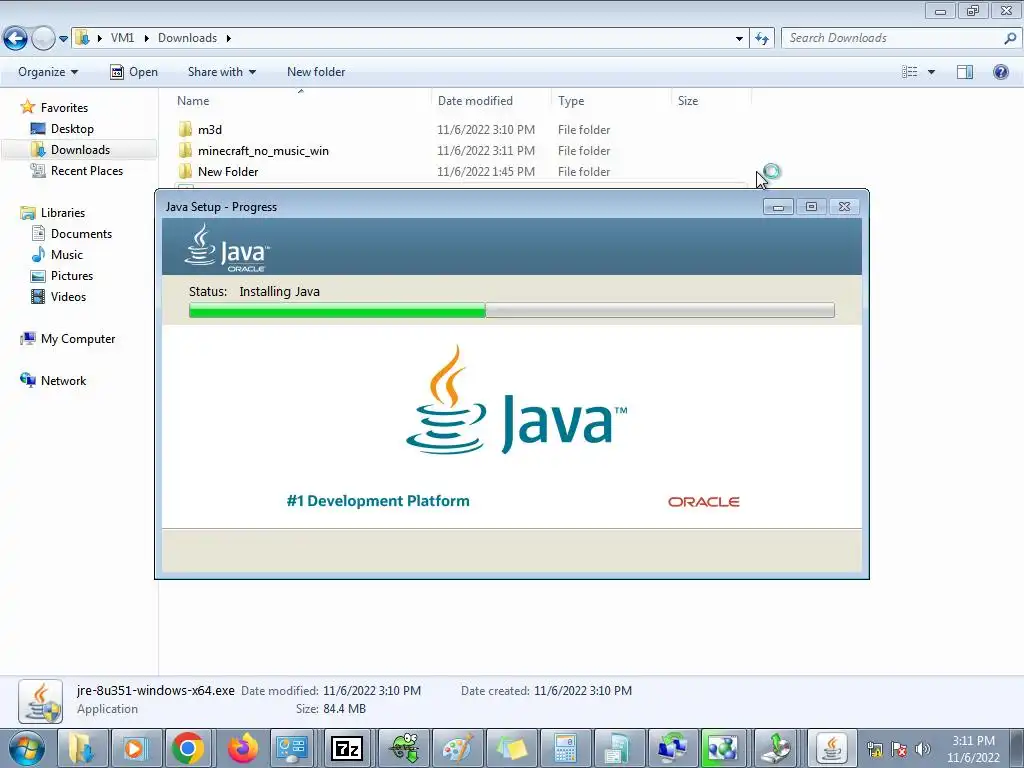Click the power plug tray icon
The image size is (1024, 768).
tap(875, 750)
